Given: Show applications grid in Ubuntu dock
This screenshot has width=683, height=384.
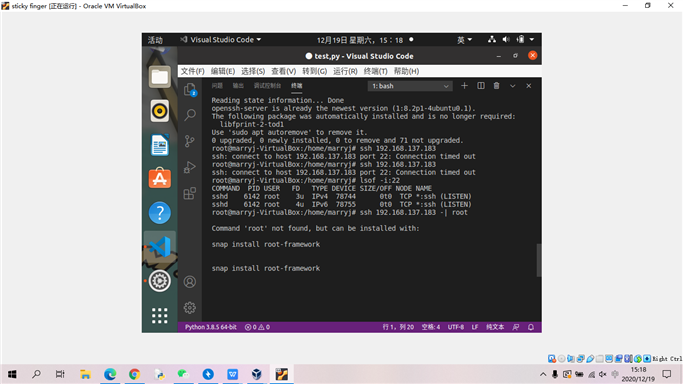Looking at the screenshot, I should [x=160, y=315].
